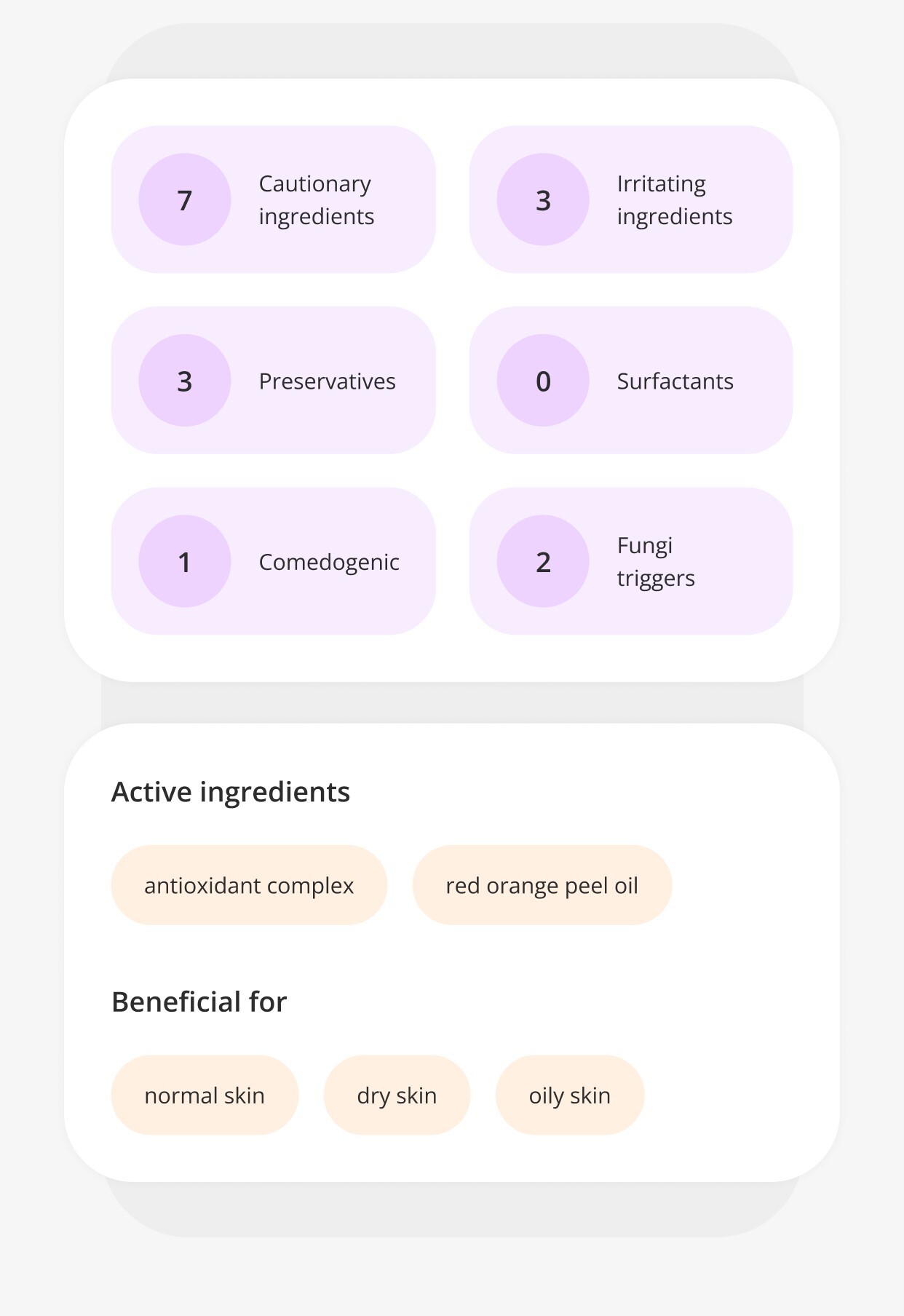The width and height of the screenshot is (904, 1316).
Task: Select the normal skin tag
Action: (205, 1095)
